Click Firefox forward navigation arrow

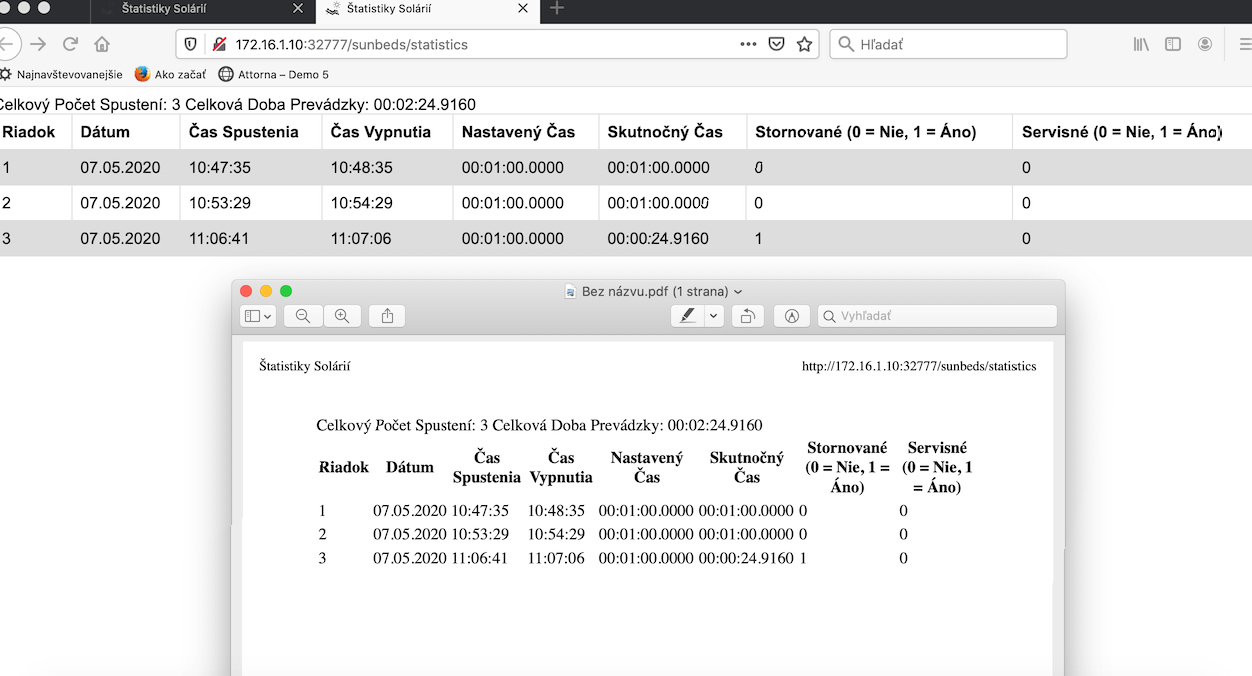(38, 44)
